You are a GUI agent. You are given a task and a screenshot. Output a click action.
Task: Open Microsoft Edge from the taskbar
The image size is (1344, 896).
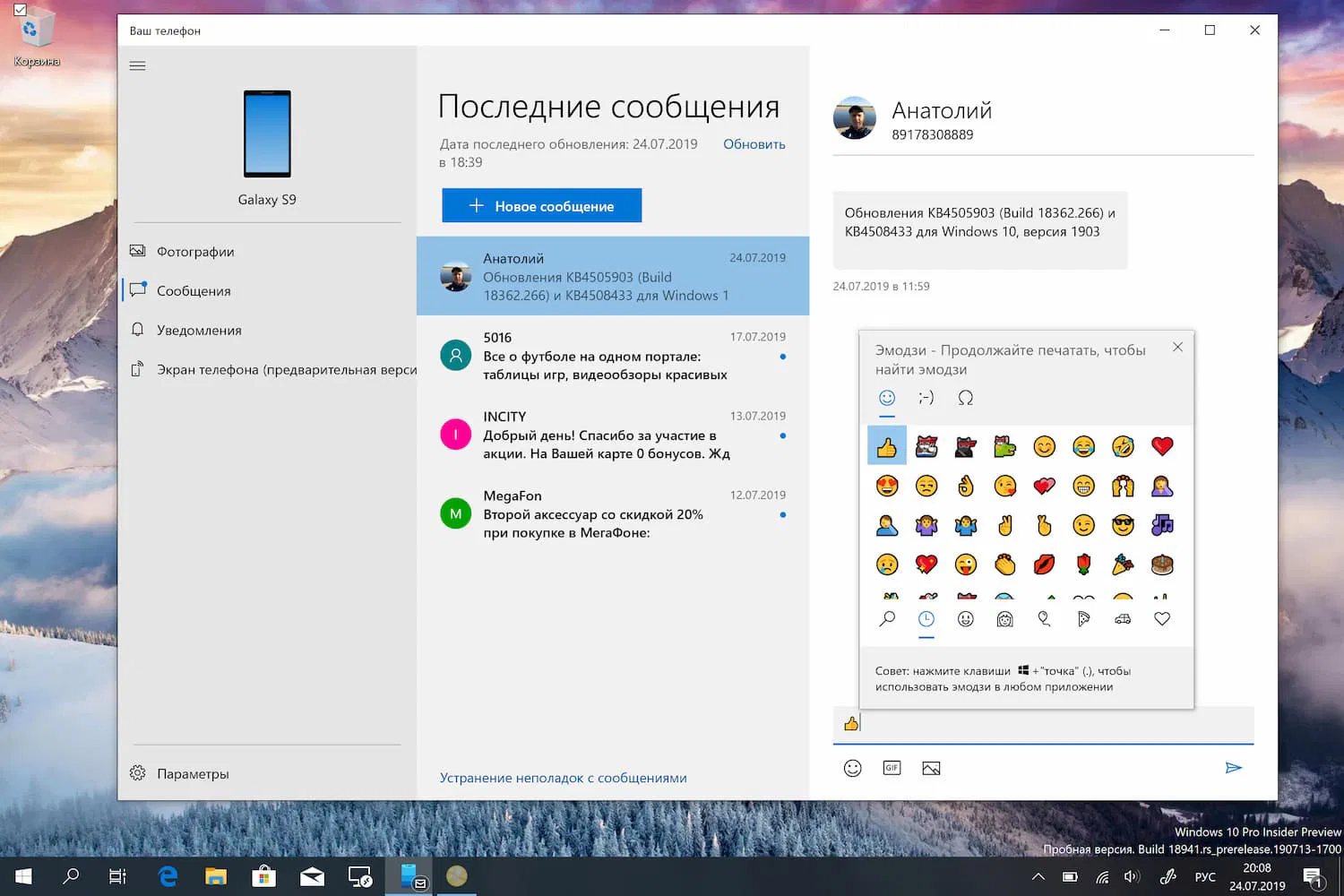[x=168, y=876]
